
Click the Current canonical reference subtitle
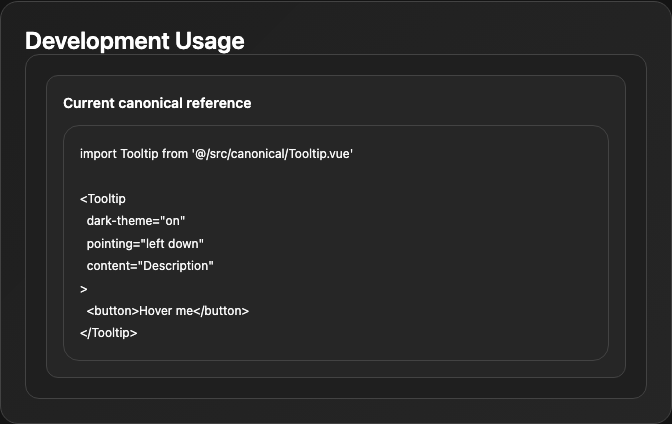click(x=157, y=103)
